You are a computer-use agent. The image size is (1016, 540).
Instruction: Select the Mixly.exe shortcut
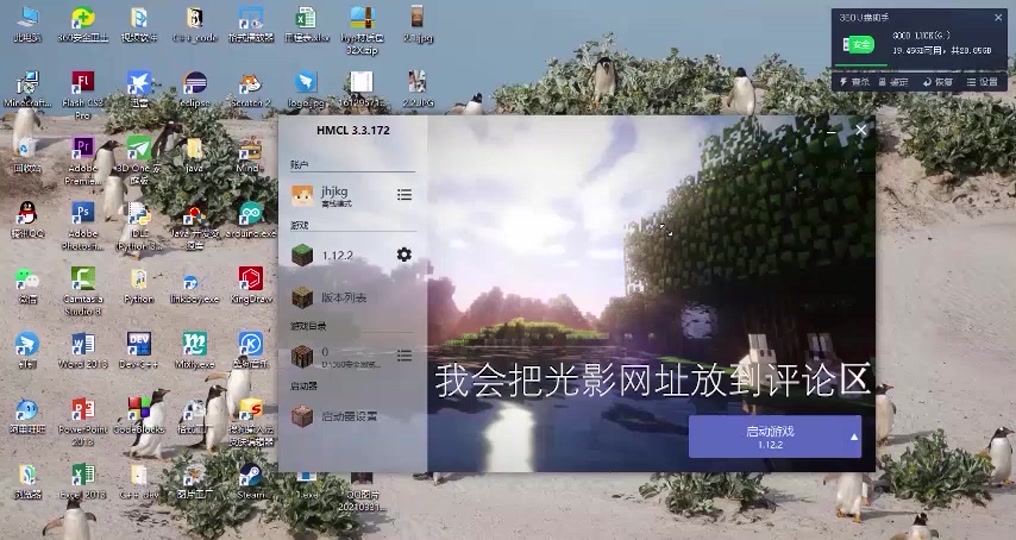194,350
